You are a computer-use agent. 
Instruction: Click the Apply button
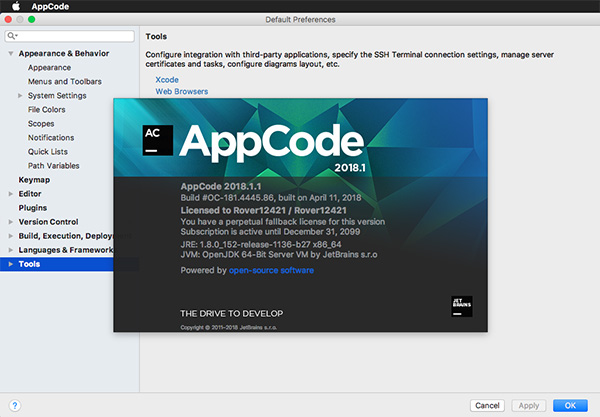click(x=529, y=406)
